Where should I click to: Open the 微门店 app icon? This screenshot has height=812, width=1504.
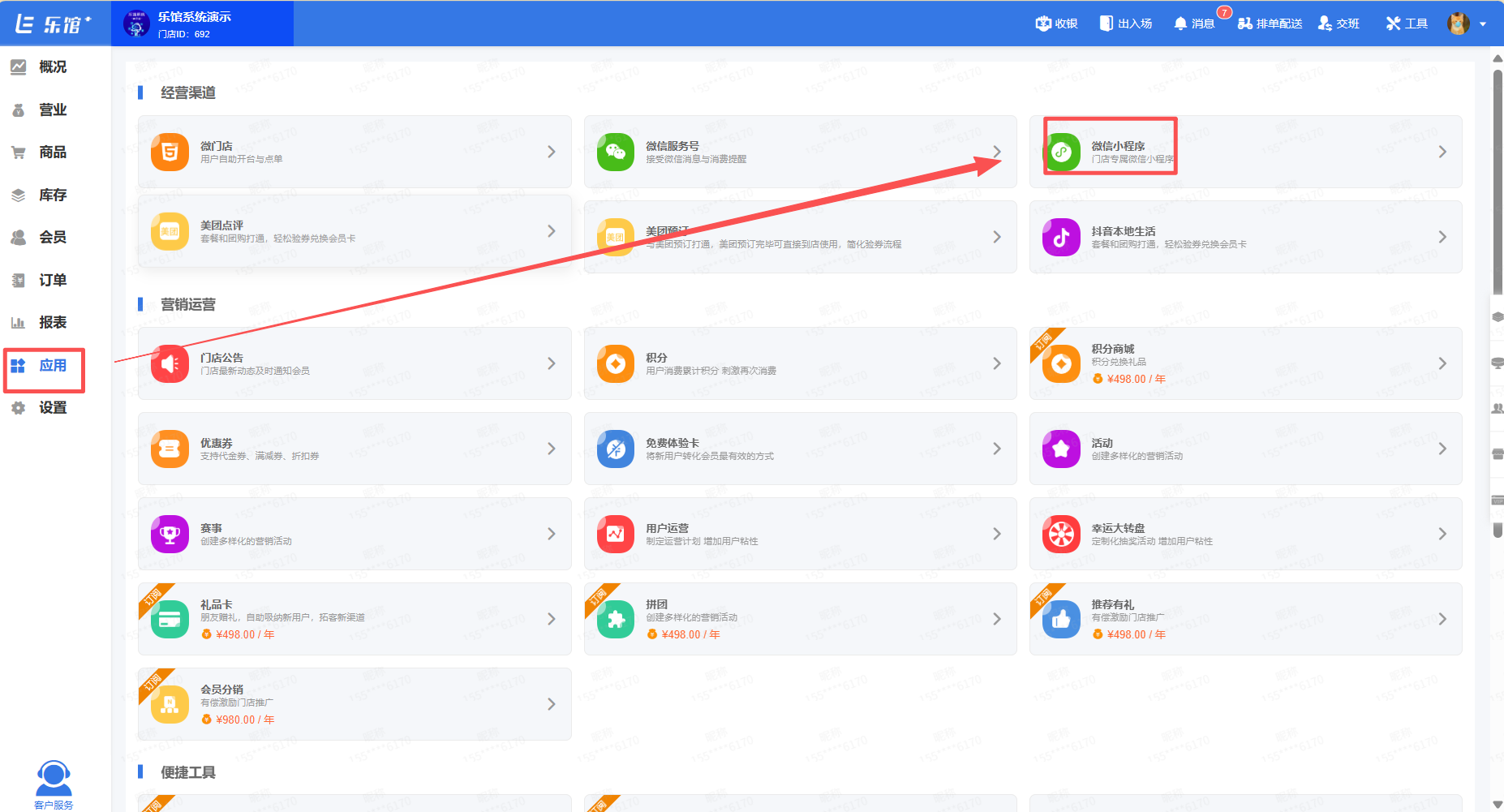[x=170, y=152]
